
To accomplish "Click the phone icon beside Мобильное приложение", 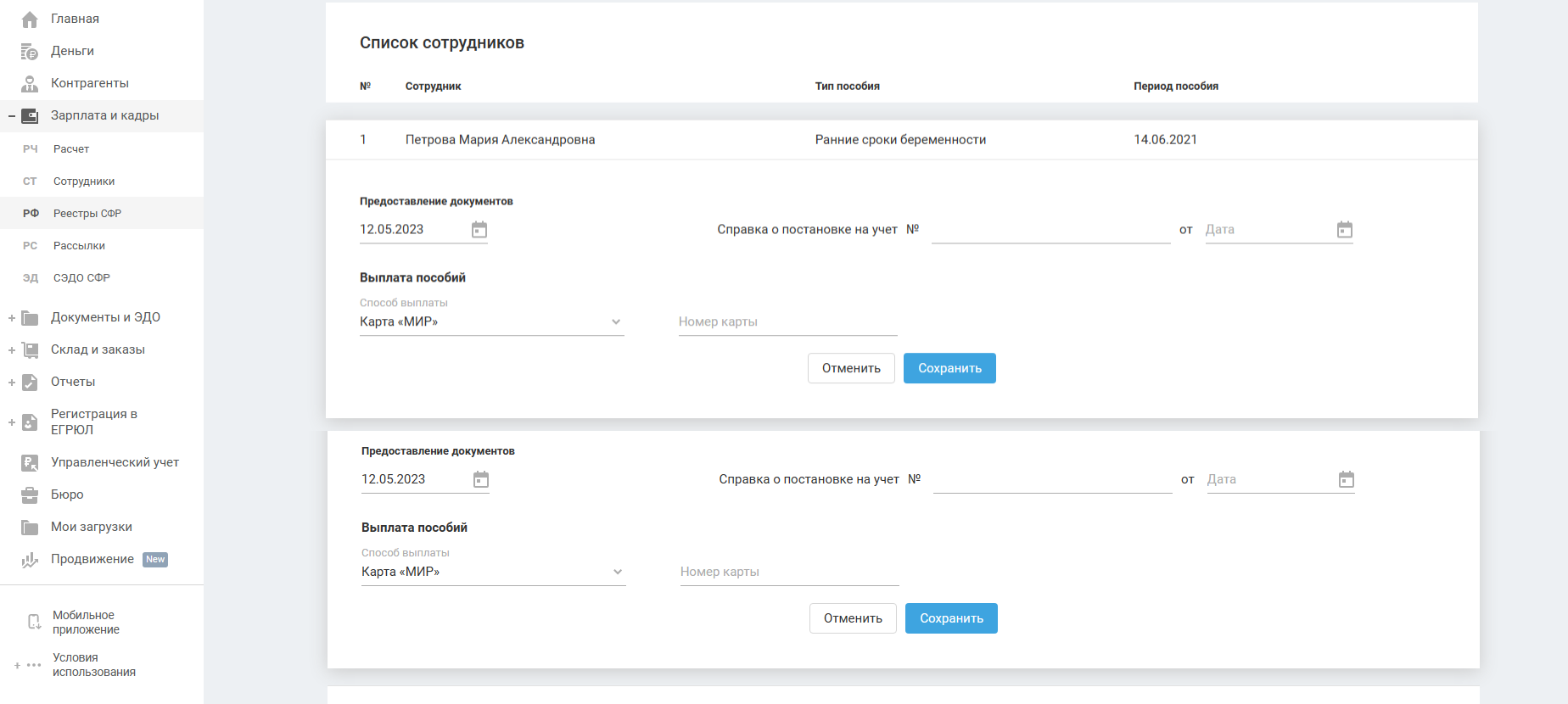I will (34, 623).
